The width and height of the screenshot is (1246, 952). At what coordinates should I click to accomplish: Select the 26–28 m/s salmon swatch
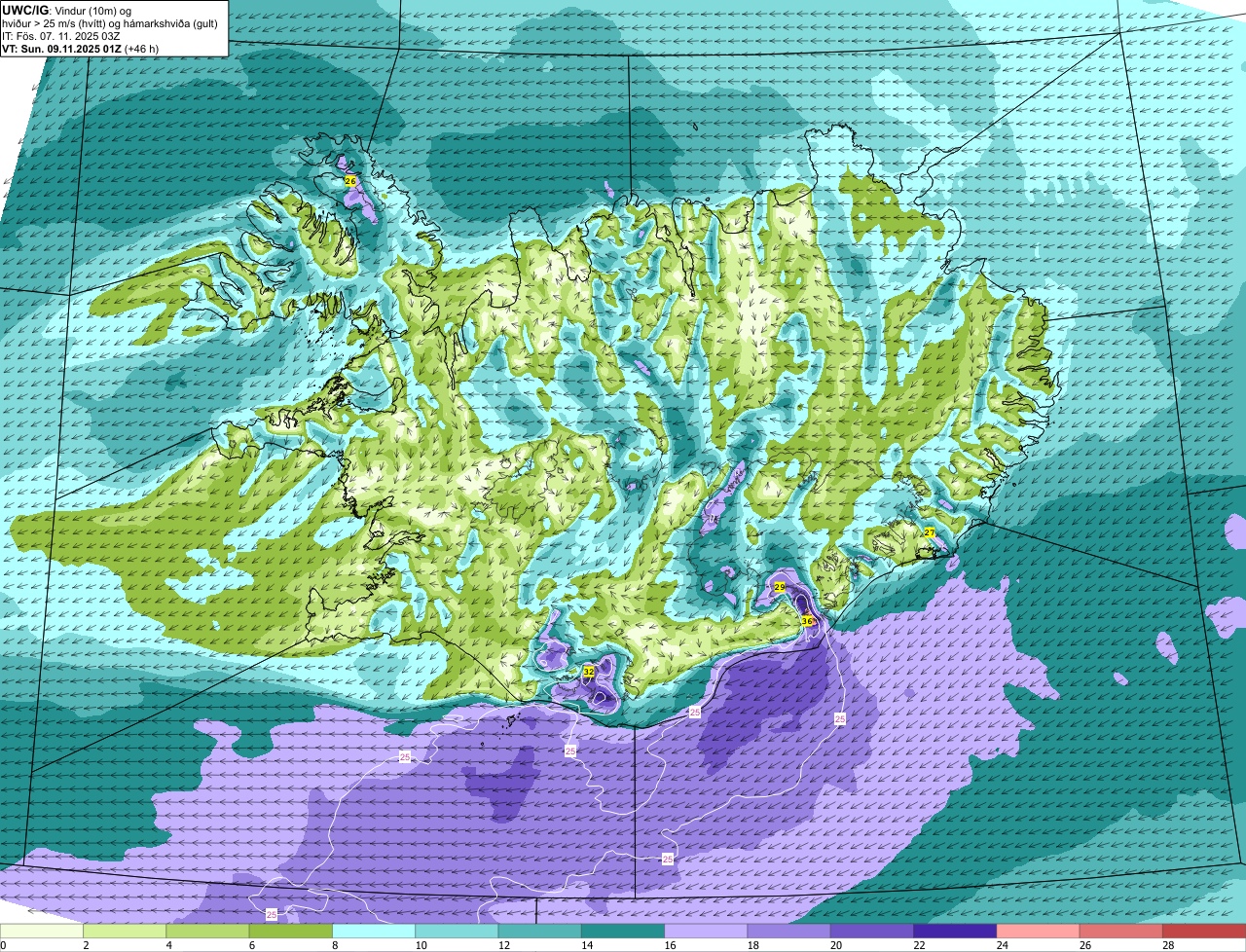click(x=1121, y=932)
